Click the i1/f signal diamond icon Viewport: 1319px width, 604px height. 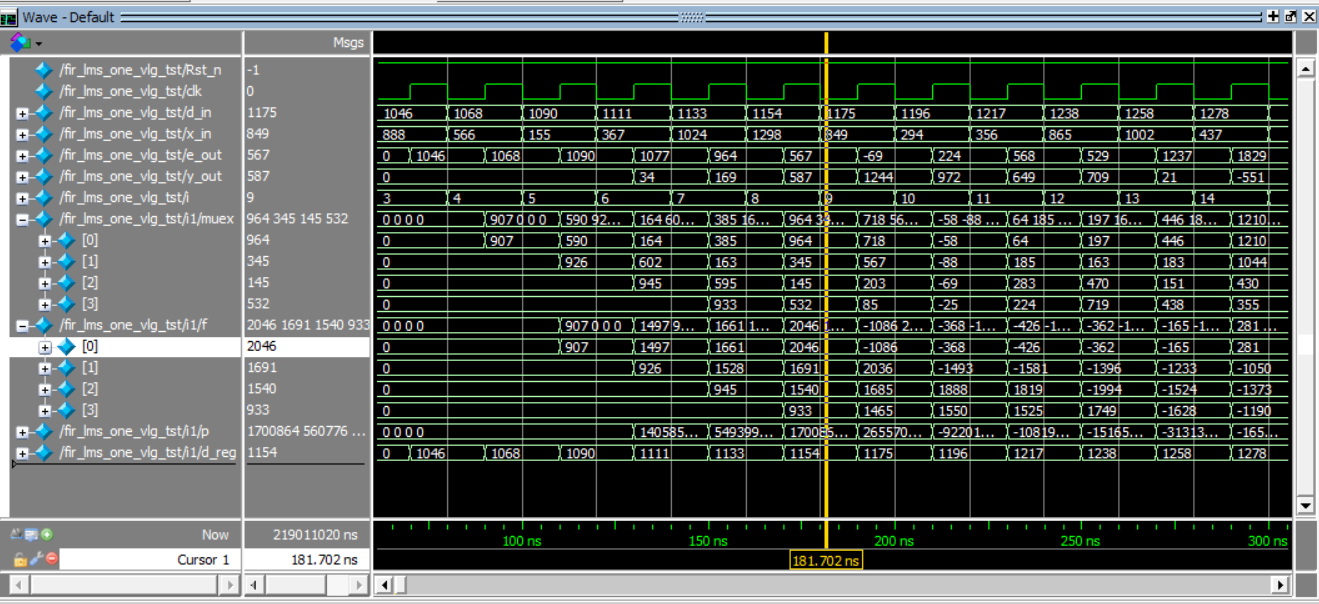[43, 325]
